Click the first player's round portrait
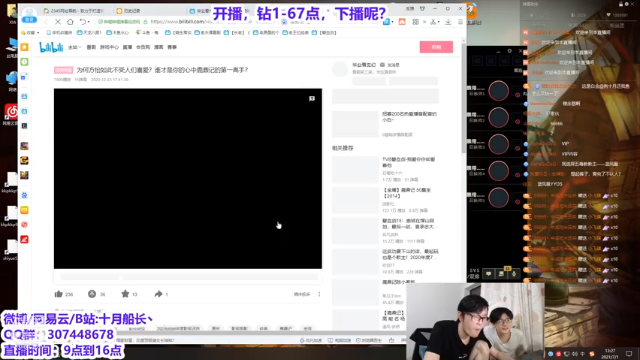The height and width of the screenshot is (360, 640). (498, 91)
